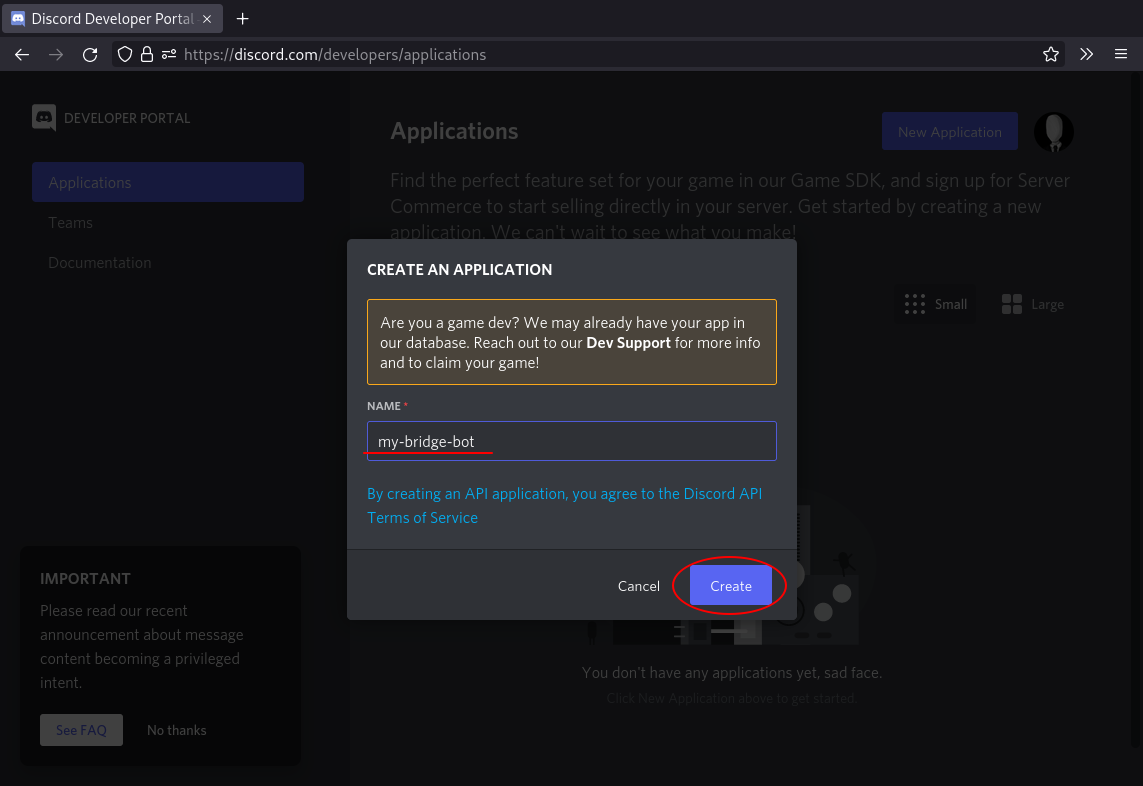Screen dimensions: 1143x786
Task: Expand the toolbar overflow chevrons
Action: [x=1086, y=55]
